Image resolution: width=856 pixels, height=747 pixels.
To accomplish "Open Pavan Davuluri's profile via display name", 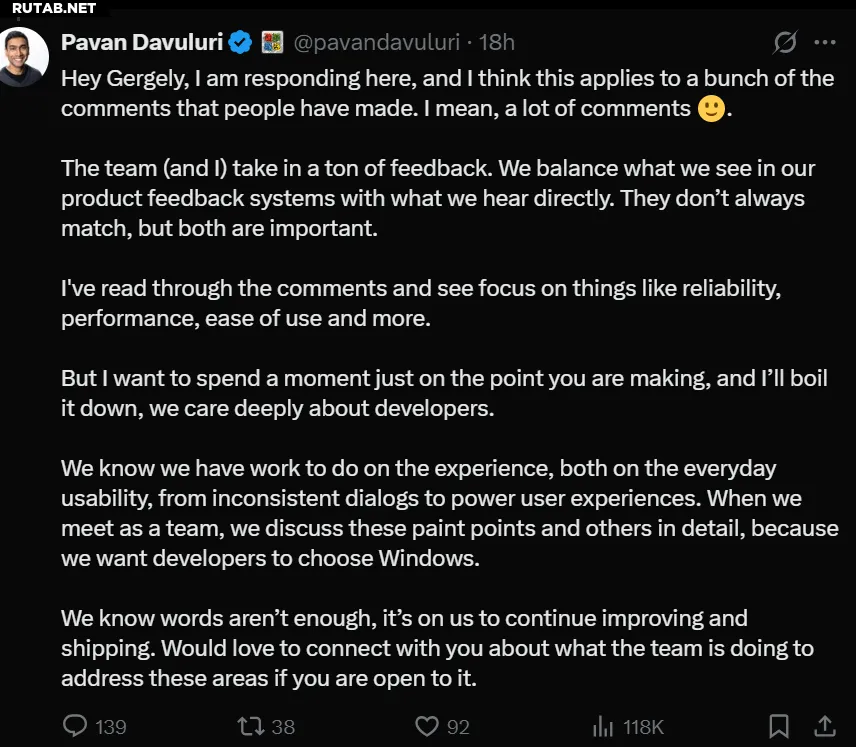I will coord(142,42).
